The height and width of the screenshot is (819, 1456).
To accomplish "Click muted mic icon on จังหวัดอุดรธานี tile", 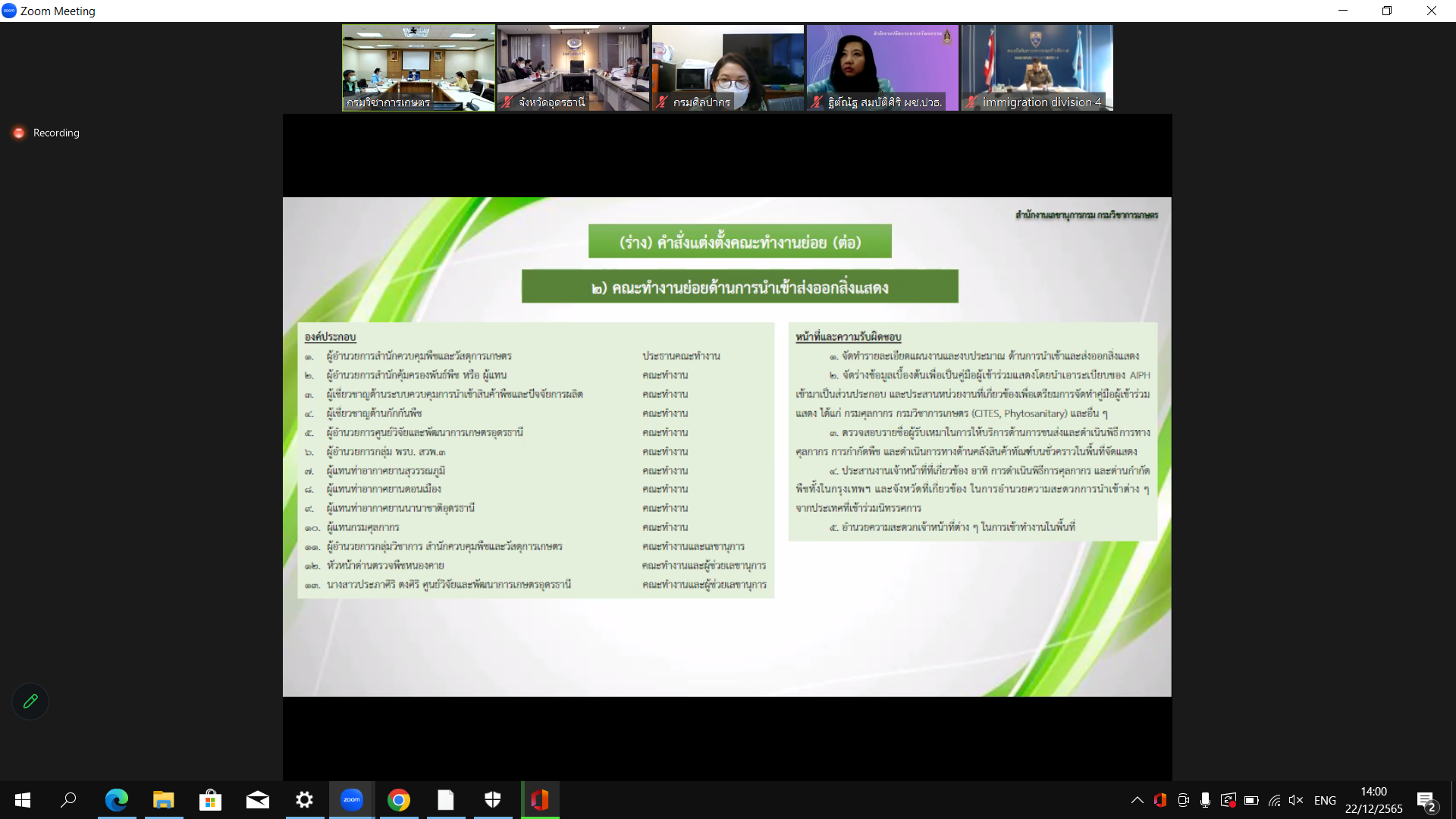I will pyautogui.click(x=507, y=102).
